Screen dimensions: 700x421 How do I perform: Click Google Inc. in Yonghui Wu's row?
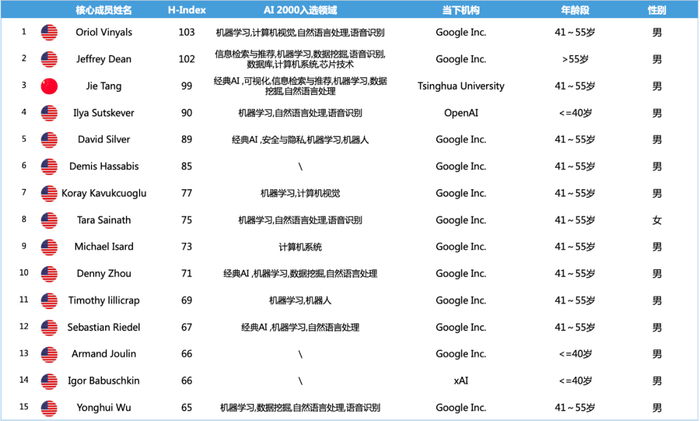pos(461,408)
